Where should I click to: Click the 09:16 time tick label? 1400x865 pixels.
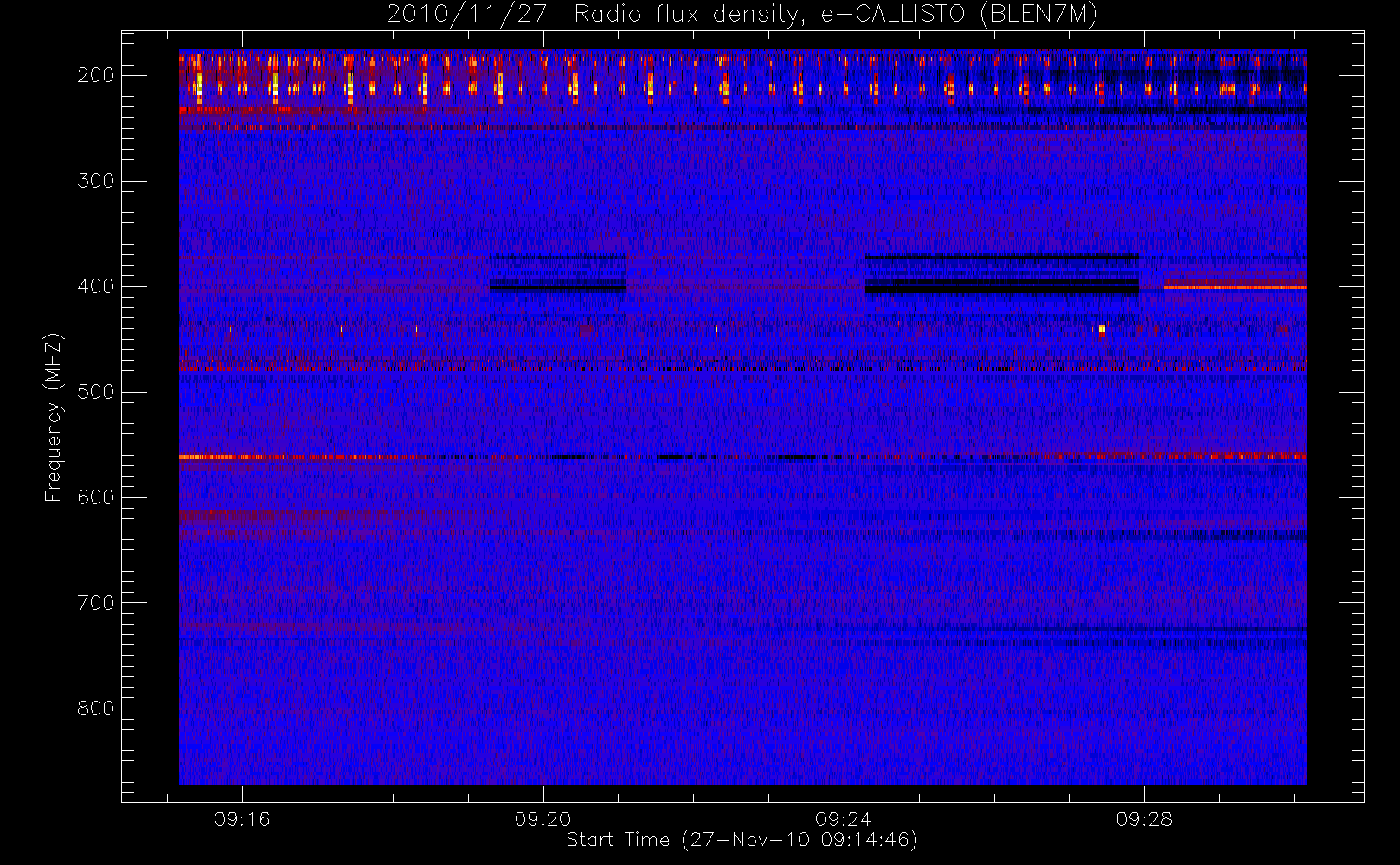point(242,819)
